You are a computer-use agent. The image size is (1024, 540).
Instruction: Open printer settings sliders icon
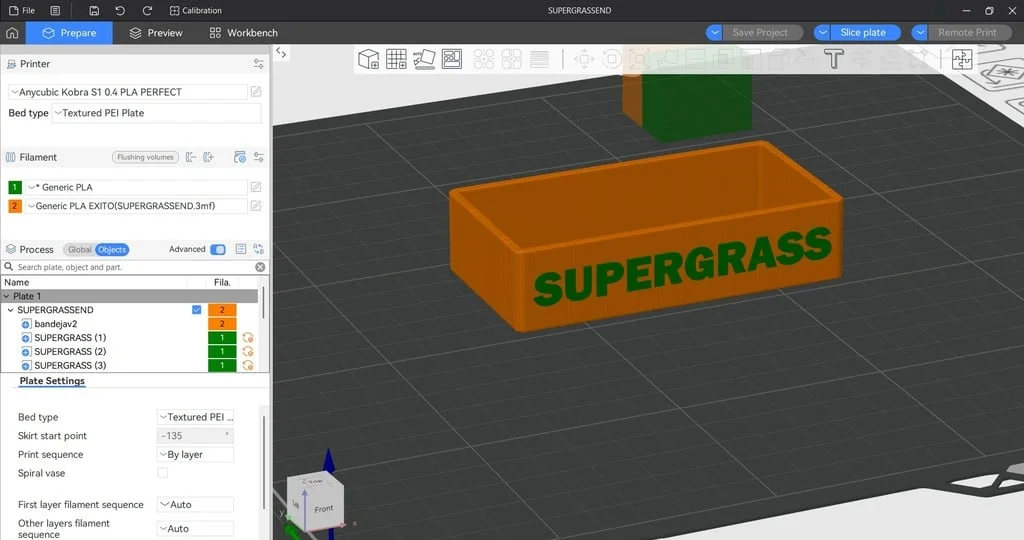tap(259, 64)
